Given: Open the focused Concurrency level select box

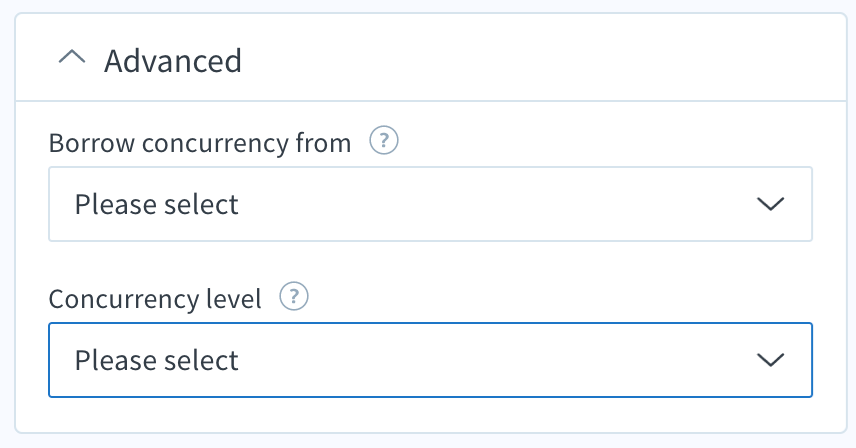Looking at the screenshot, I should point(430,360).
